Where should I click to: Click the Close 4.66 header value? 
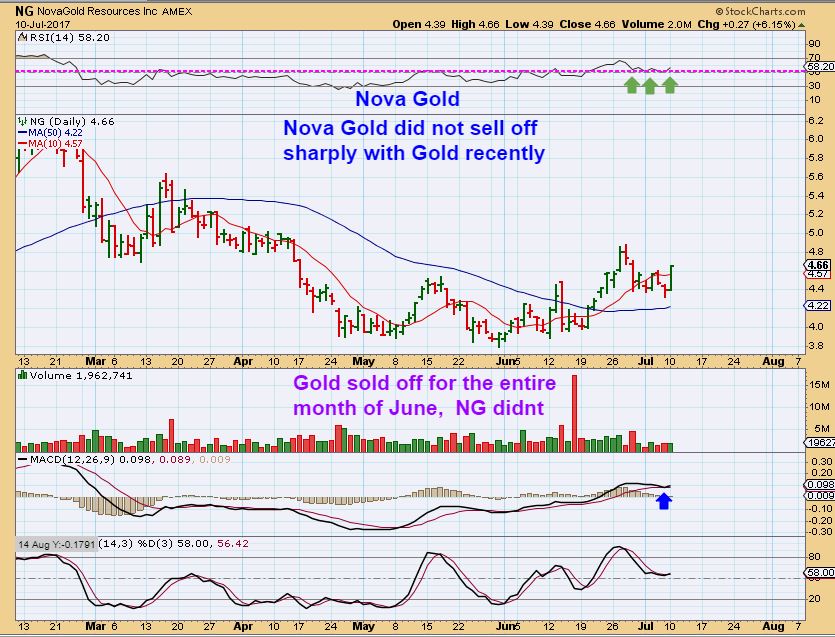[587, 24]
